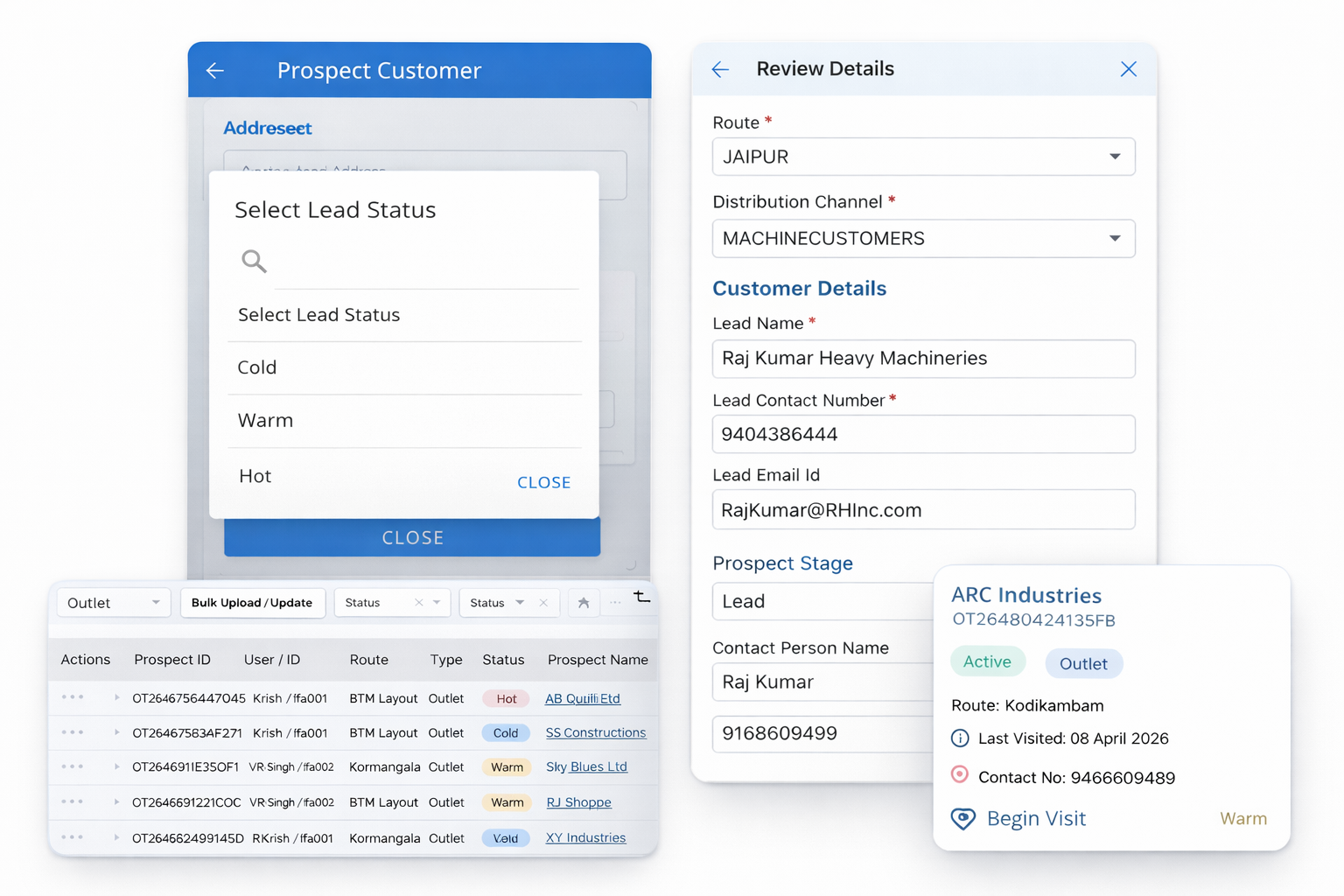Click the blue CLOSE button below dialog
The image size is (1344, 896).
coord(412,537)
